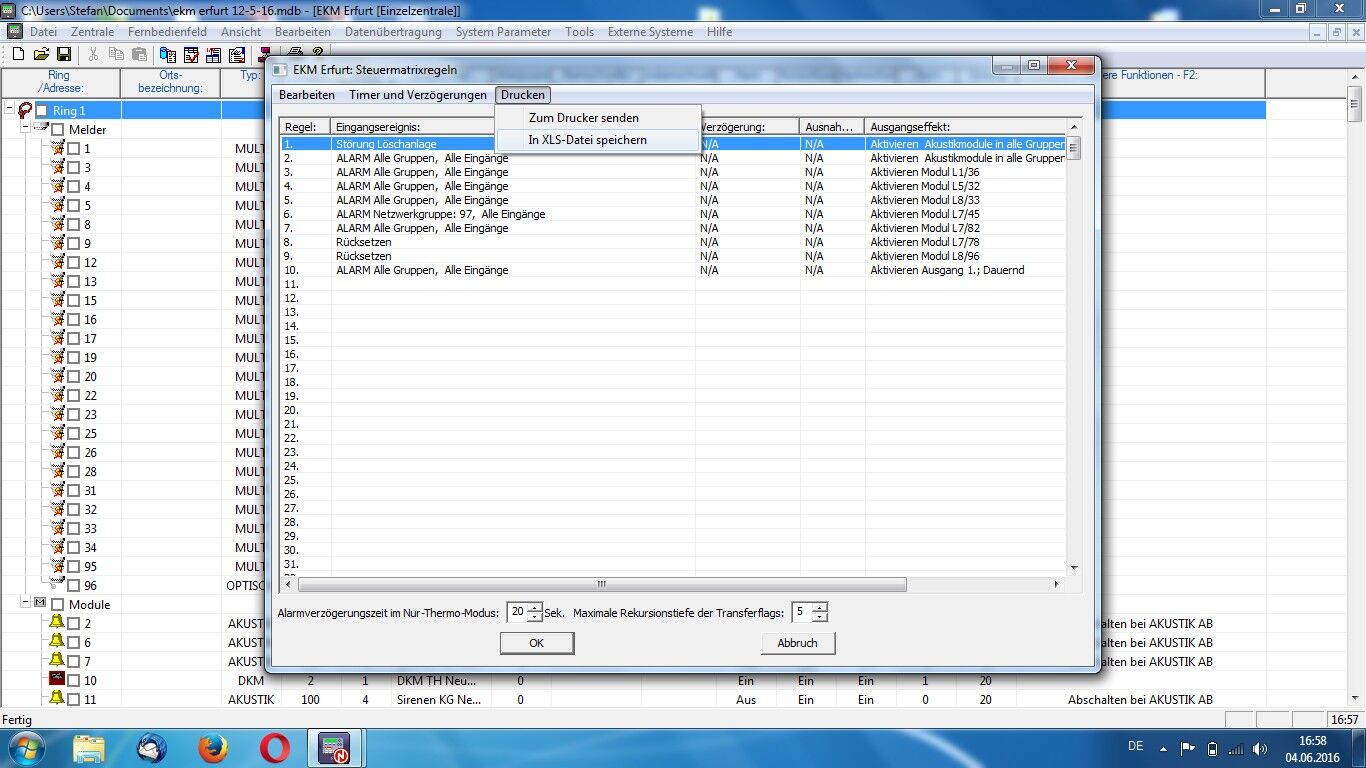Toggle the checkbox for detector address 96
1366x768 pixels.
[x=74, y=586]
